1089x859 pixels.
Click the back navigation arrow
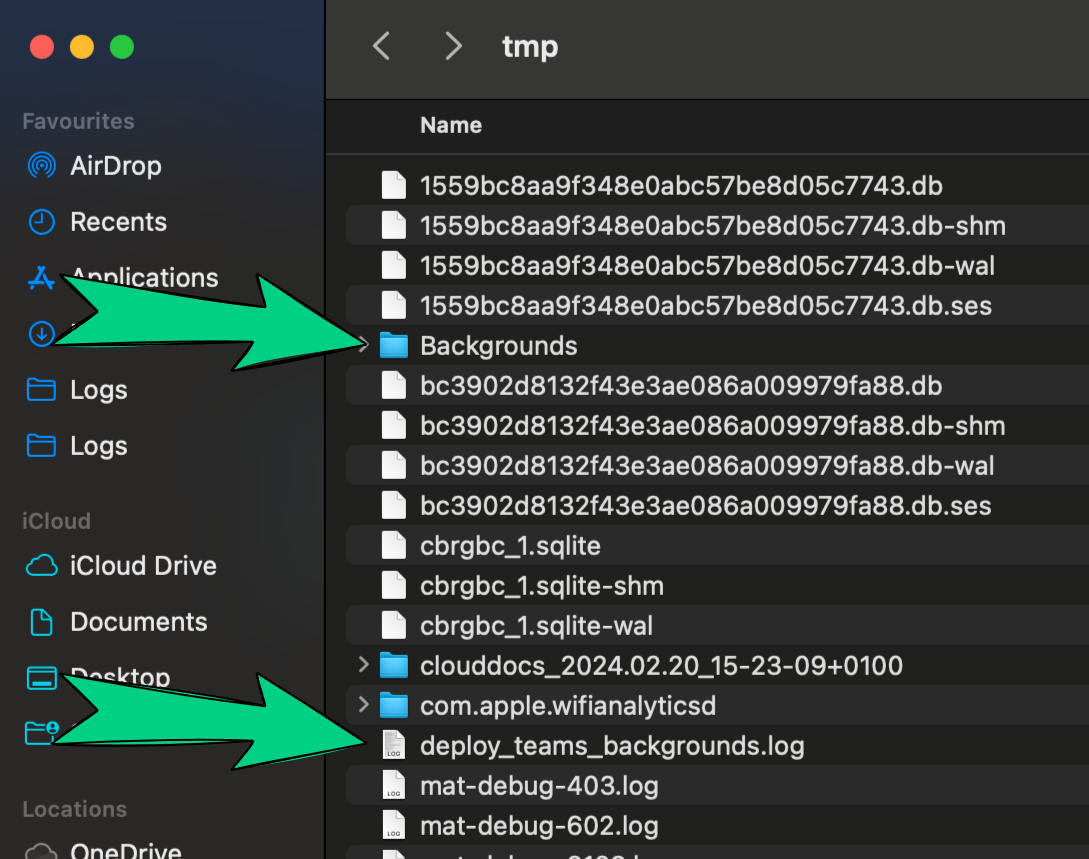pyautogui.click(x=381, y=46)
